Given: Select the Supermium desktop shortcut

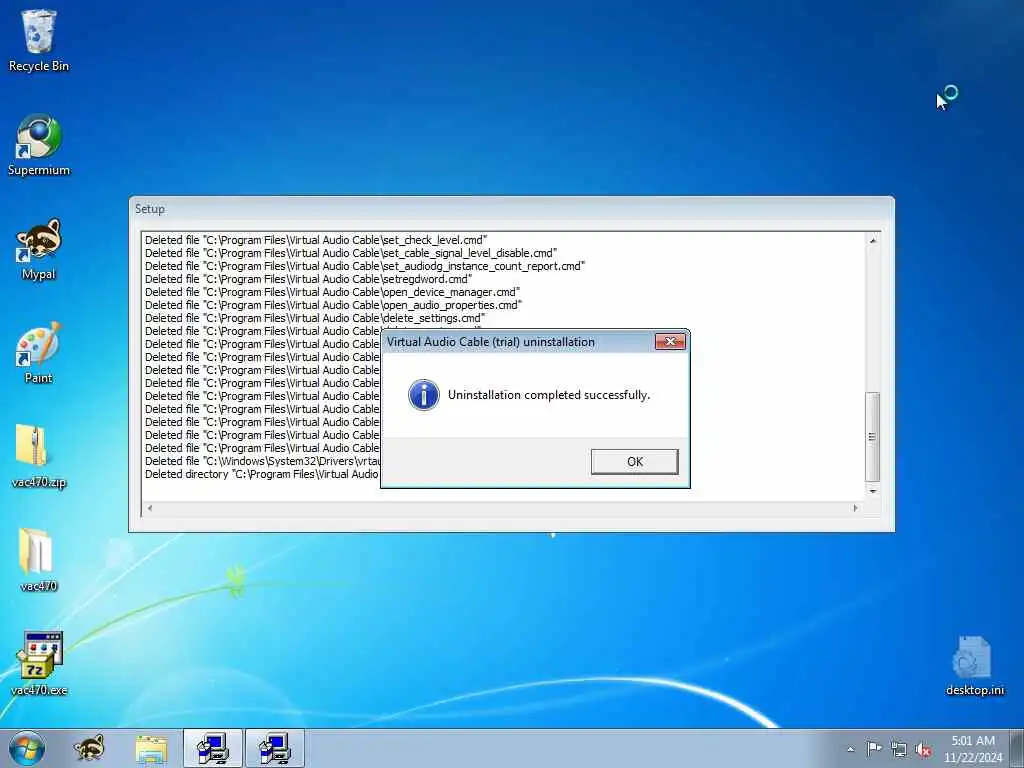Looking at the screenshot, I should click(x=39, y=145).
